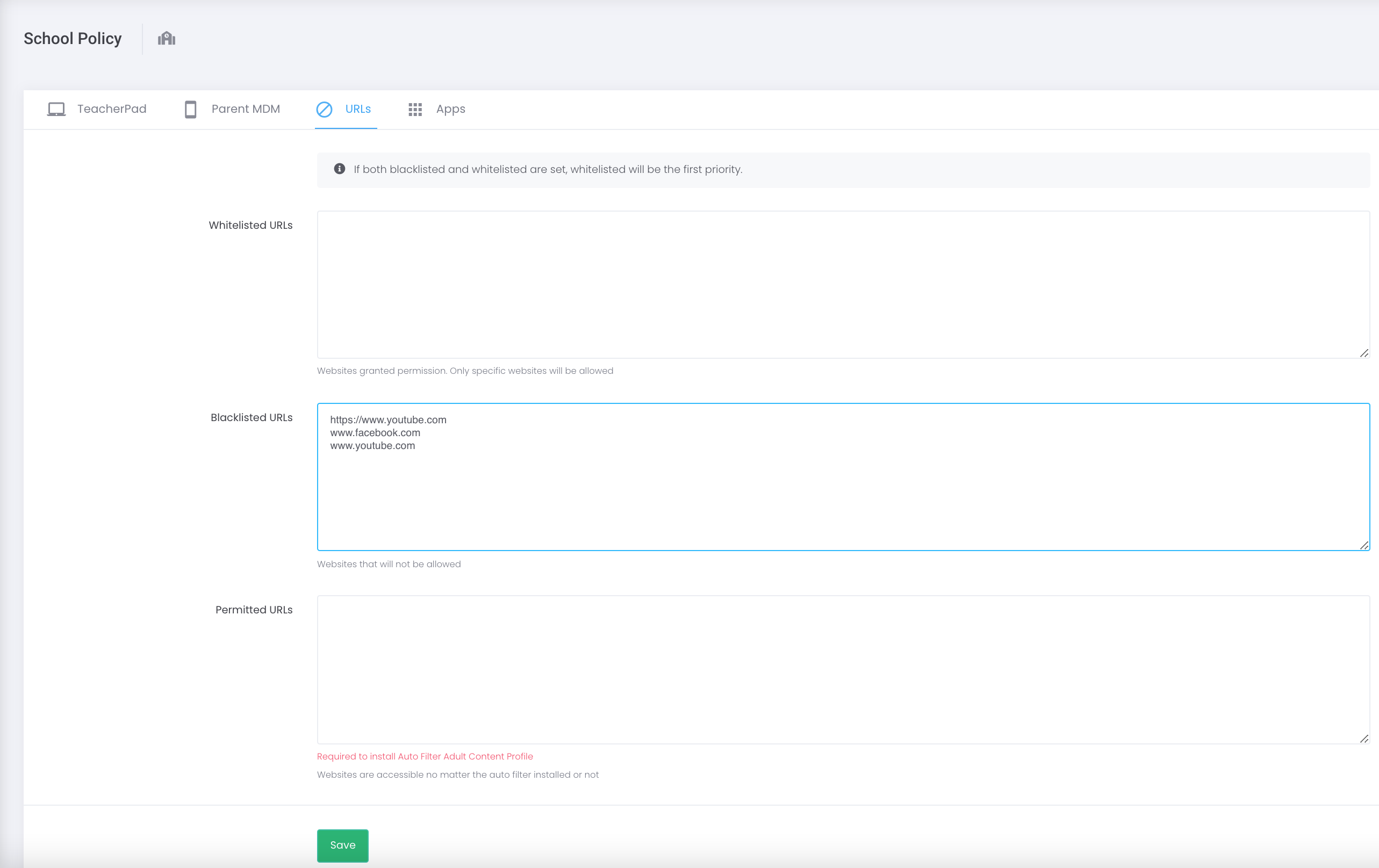The width and height of the screenshot is (1379, 868).
Task: Focus the Whitelisted URLs text area
Action: click(x=844, y=285)
